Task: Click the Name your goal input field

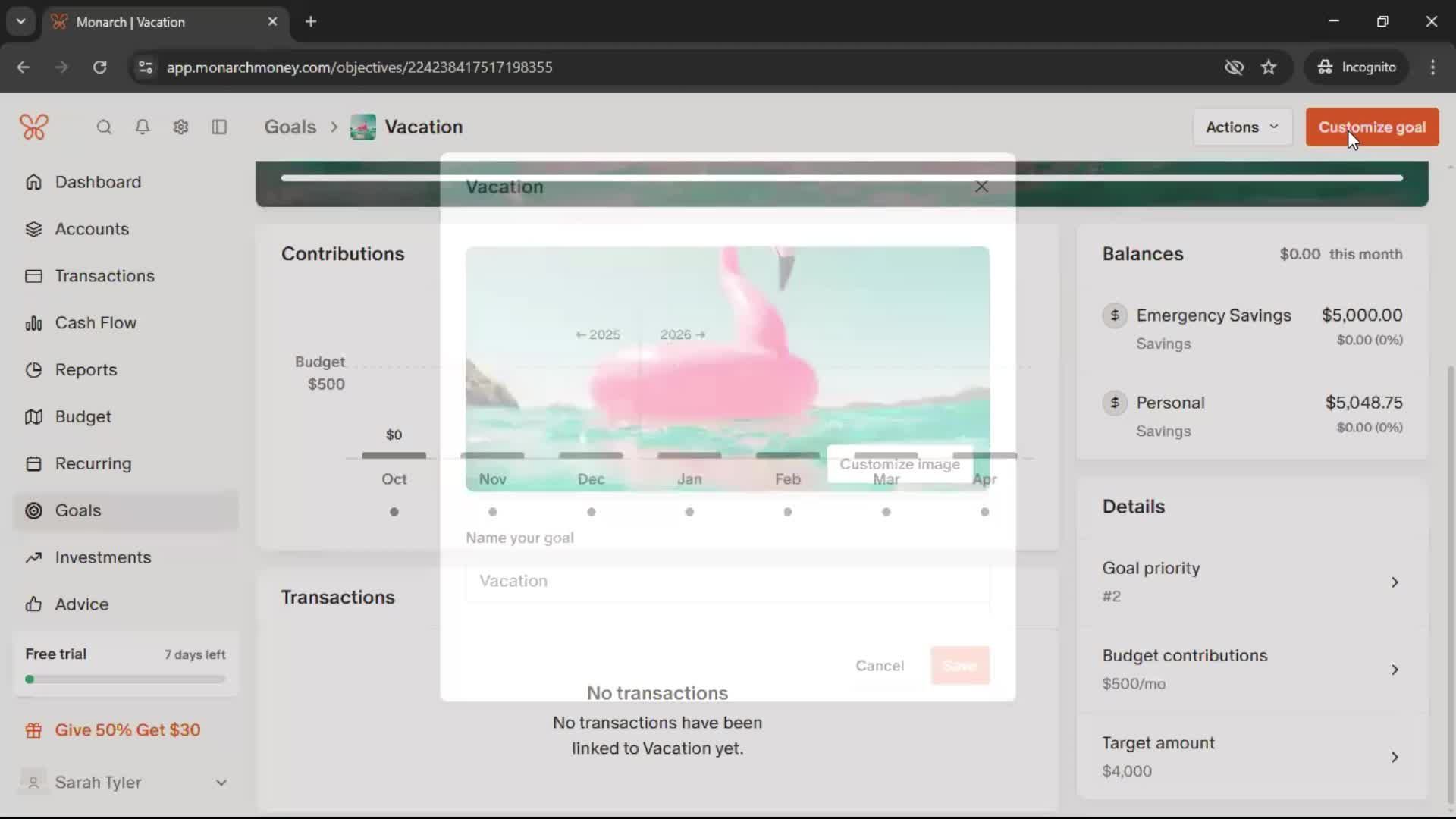Action: (726, 582)
